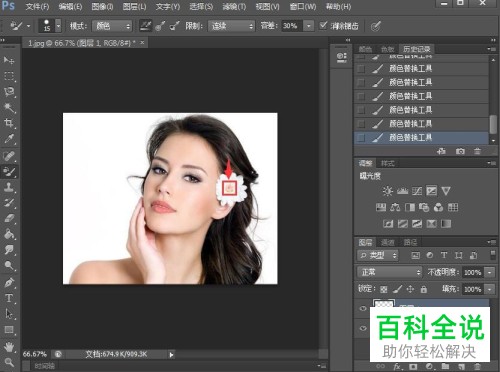Open the tool preset picker arrow
The width and height of the screenshot is (500, 372).
click(x=28, y=26)
